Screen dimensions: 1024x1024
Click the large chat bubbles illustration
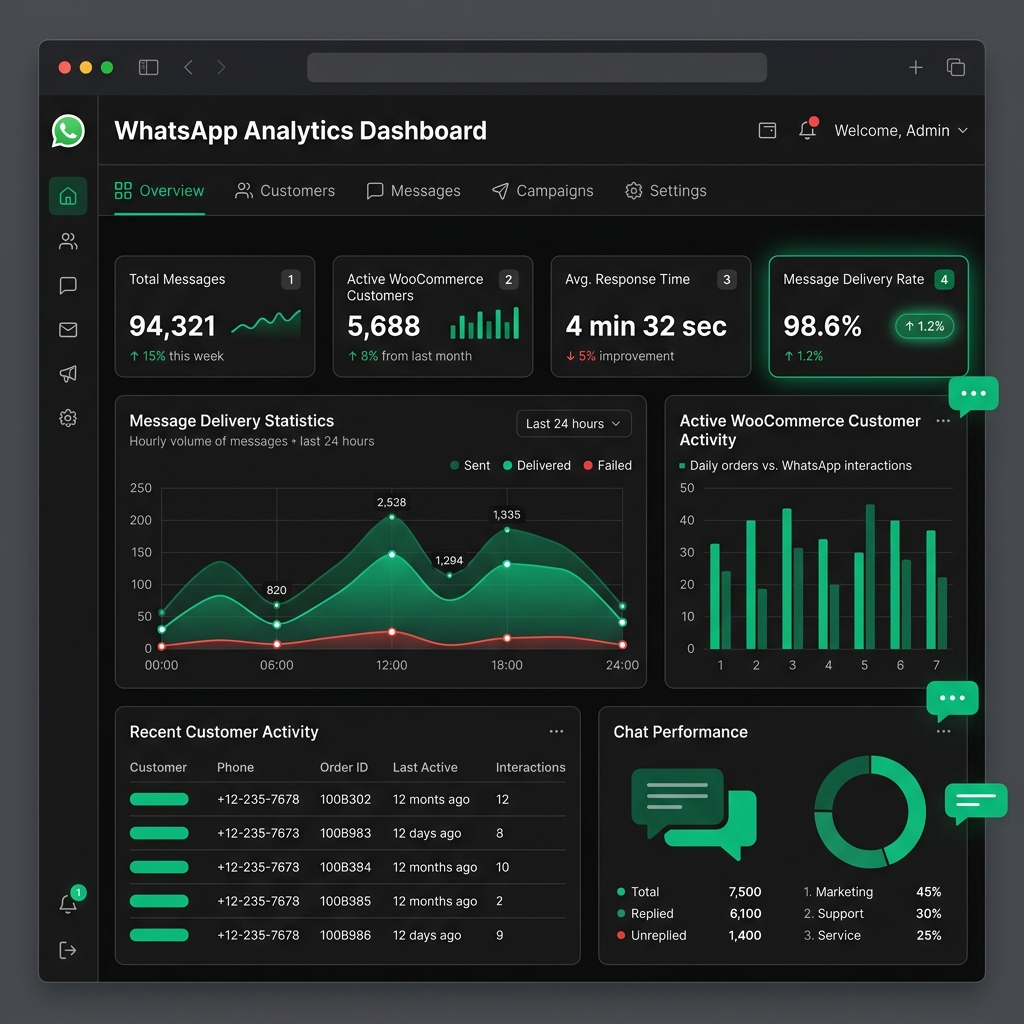pos(694,813)
